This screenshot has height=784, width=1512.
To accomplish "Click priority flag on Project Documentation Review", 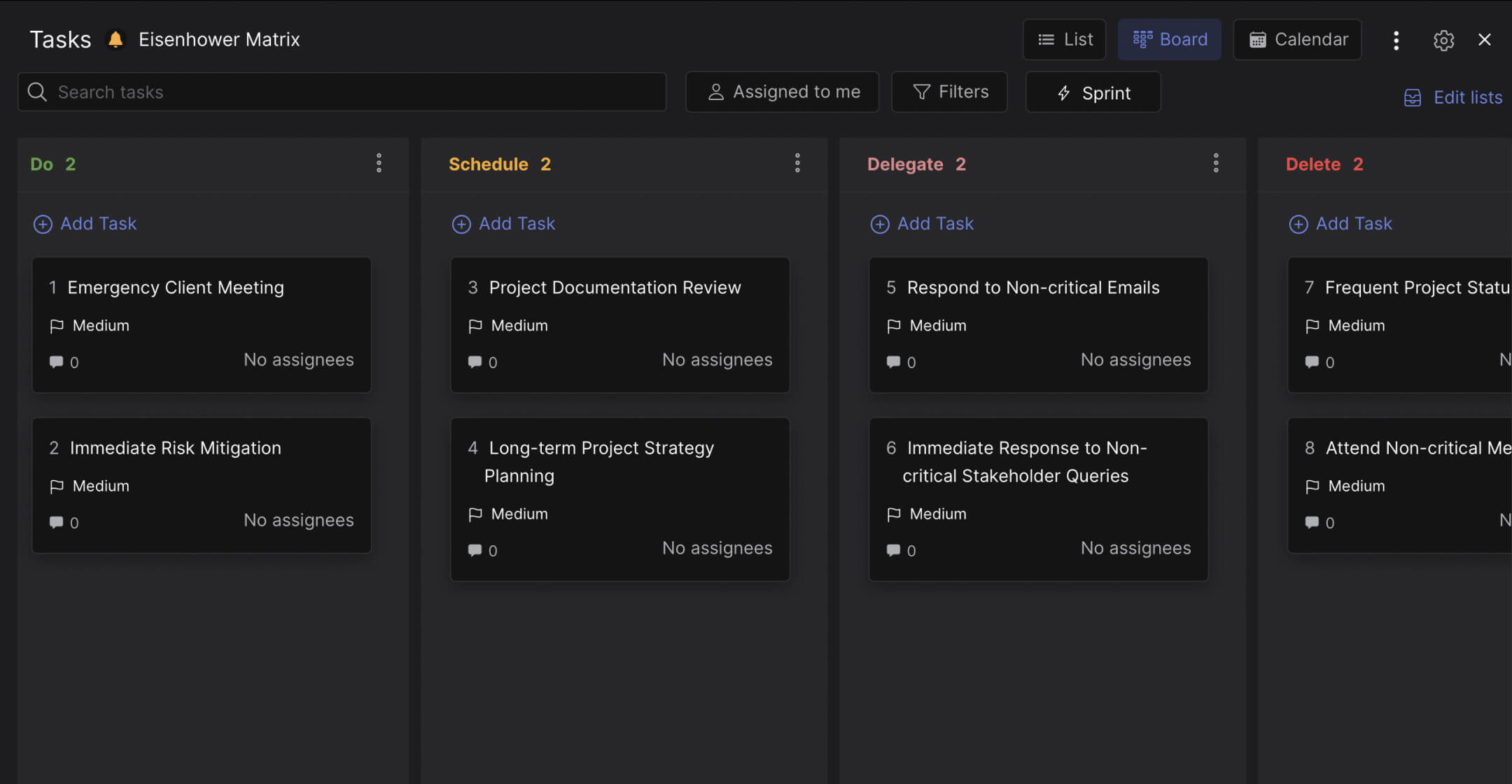I will 475,325.
